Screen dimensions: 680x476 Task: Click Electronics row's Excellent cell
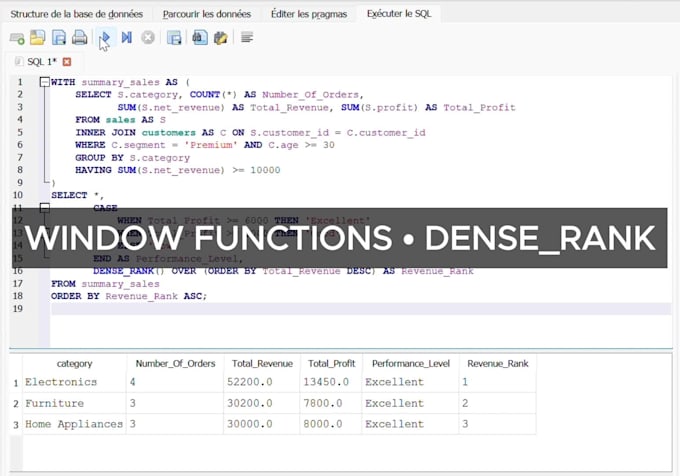[411, 382]
